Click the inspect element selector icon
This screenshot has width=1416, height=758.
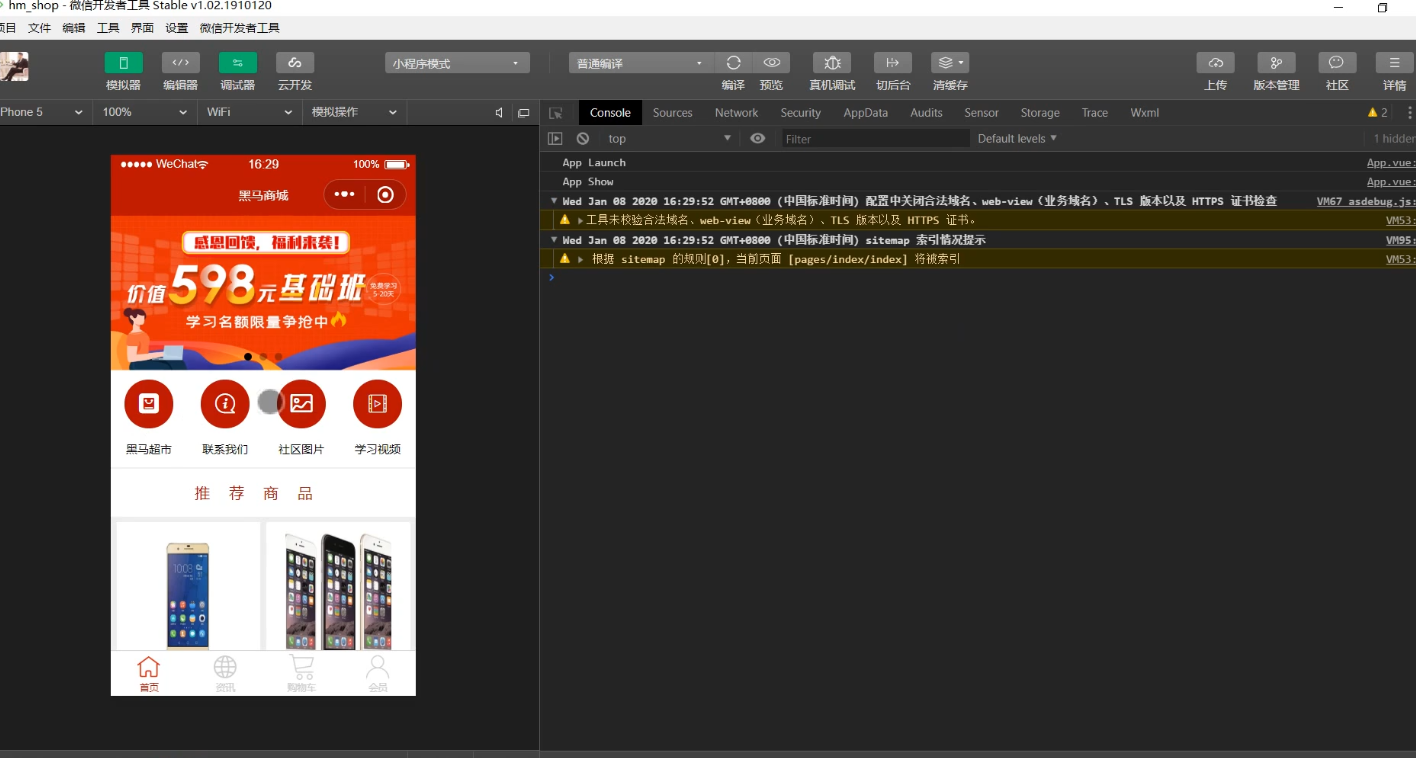pos(556,113)
